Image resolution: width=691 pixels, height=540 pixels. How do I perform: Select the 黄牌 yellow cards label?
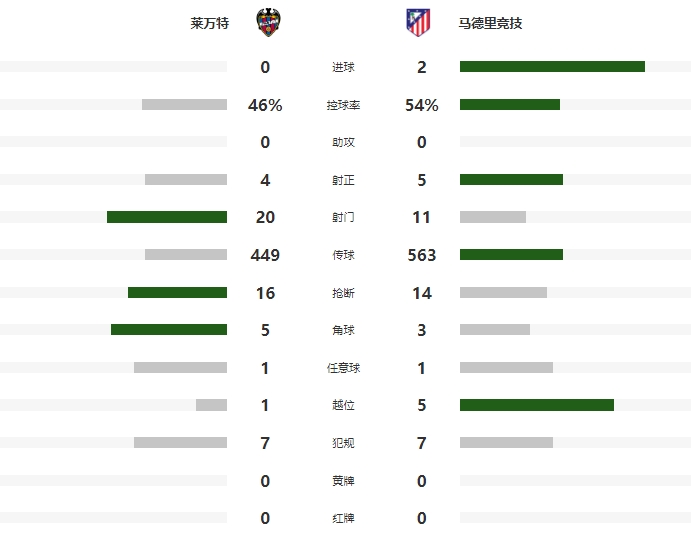343,480
